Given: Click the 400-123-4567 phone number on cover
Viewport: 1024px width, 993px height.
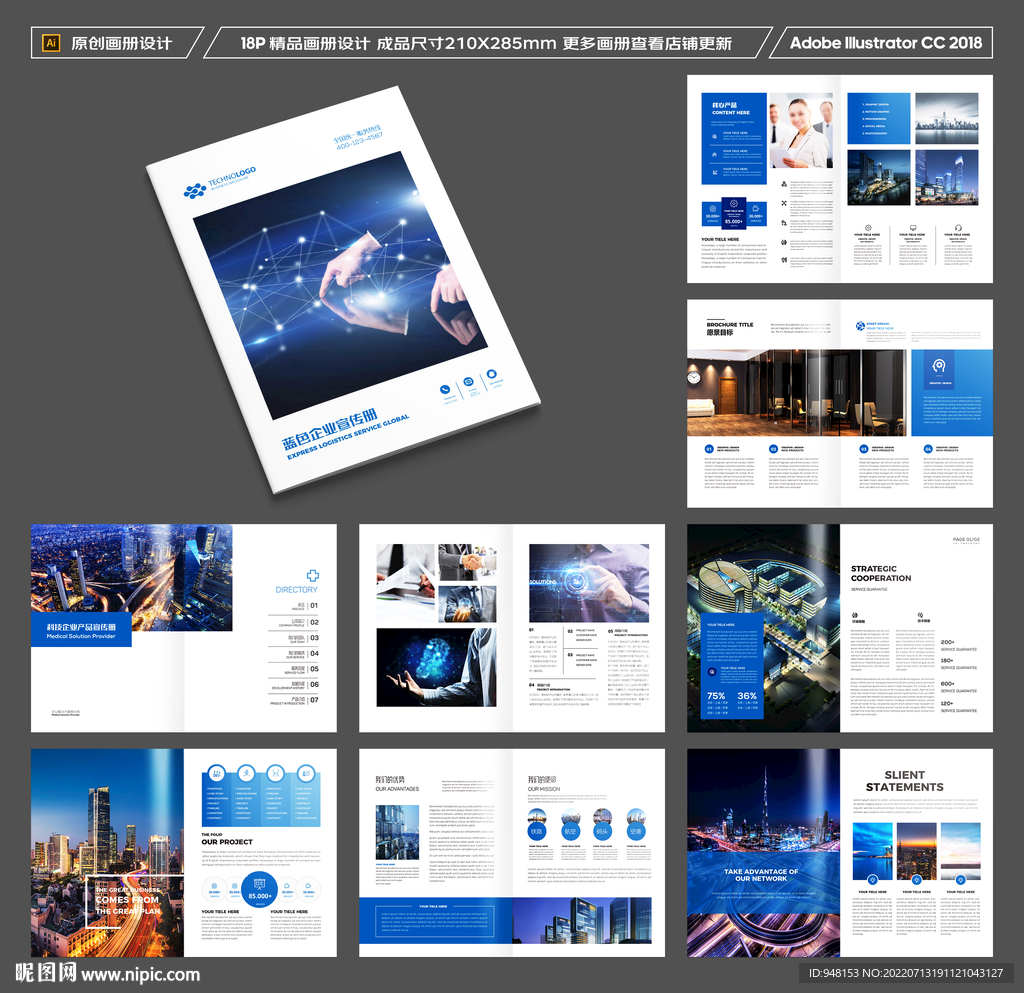Looking at the screenshot, I should point(360,140).
